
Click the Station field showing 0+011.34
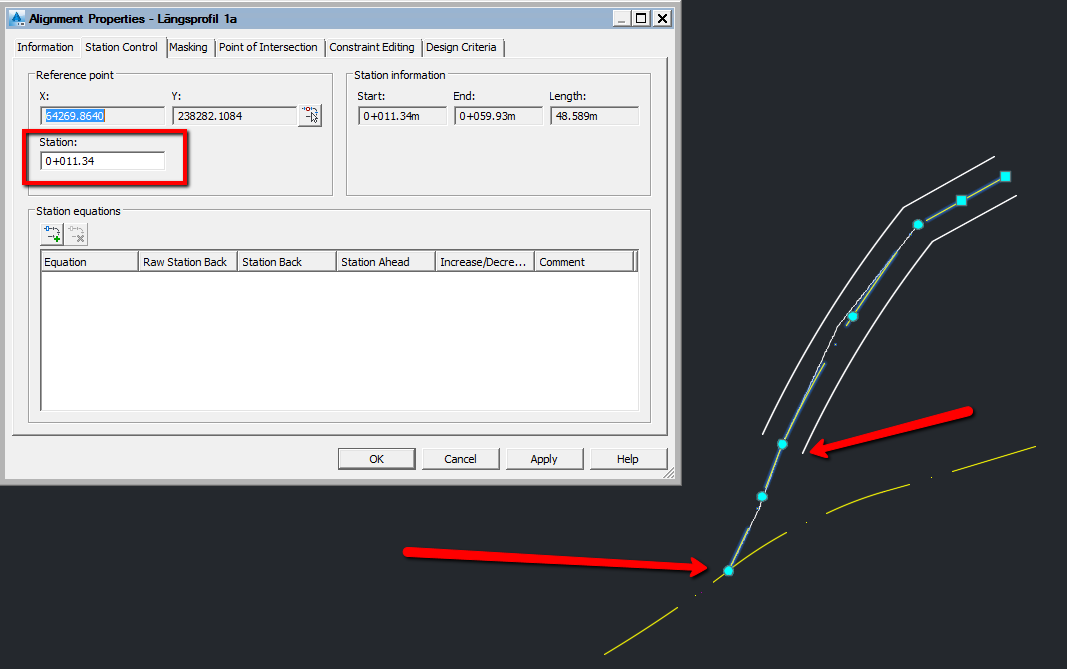click(x=102, y=161)
